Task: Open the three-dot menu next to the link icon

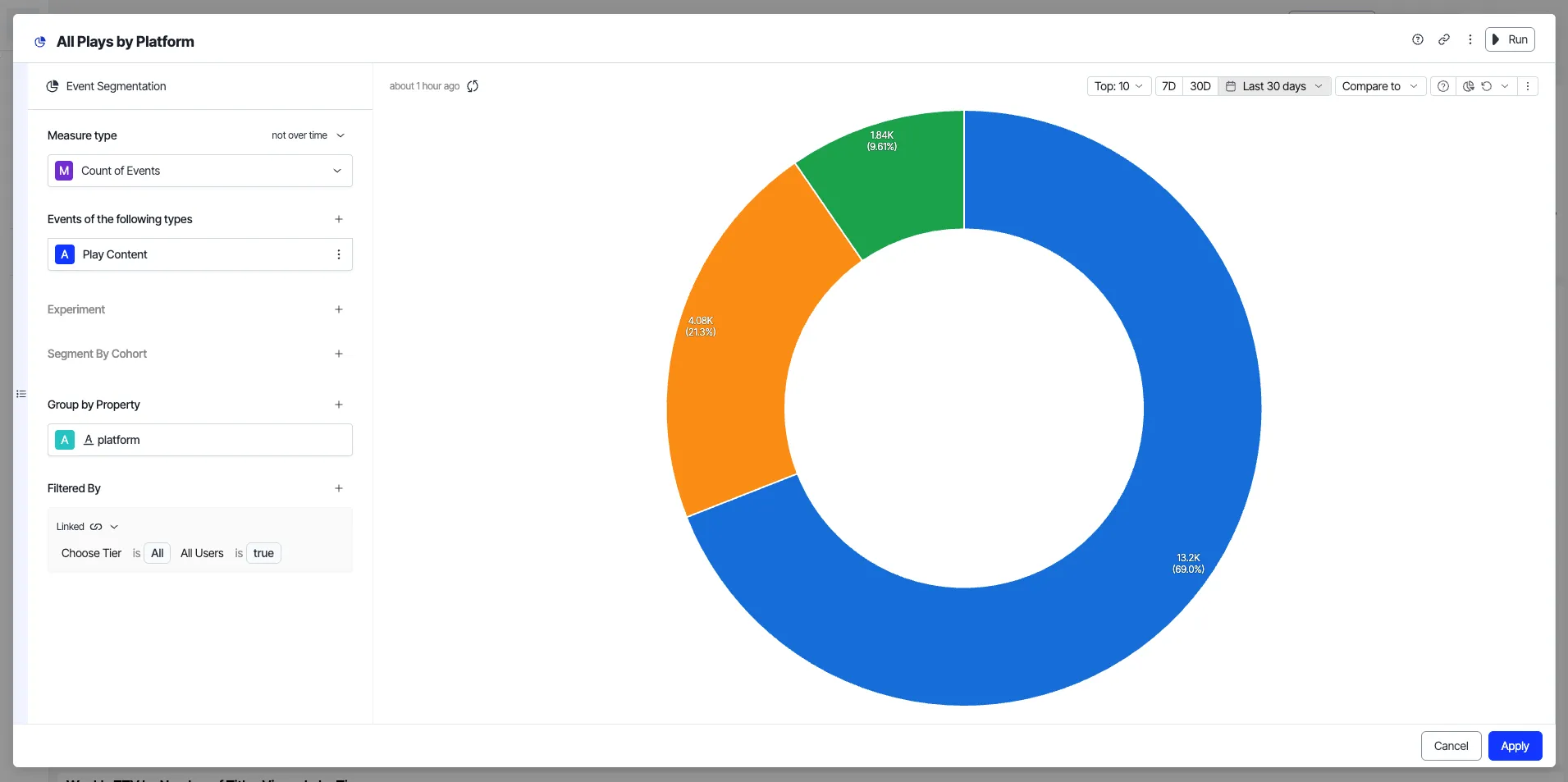Action: pyautogui.click(x=1470, y=39)
